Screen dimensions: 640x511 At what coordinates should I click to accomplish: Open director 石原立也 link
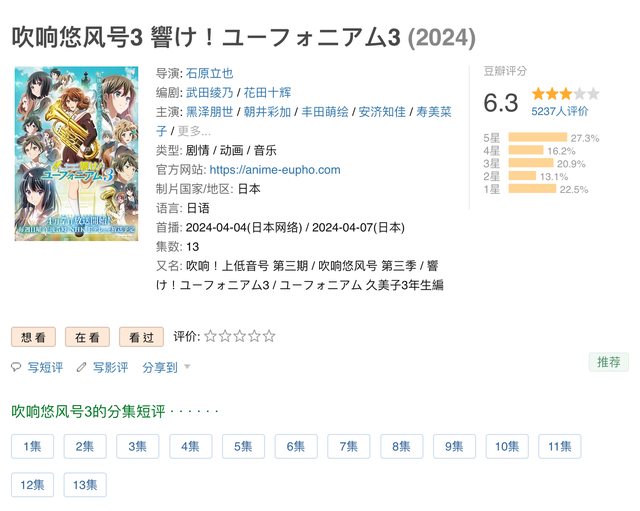209,73
